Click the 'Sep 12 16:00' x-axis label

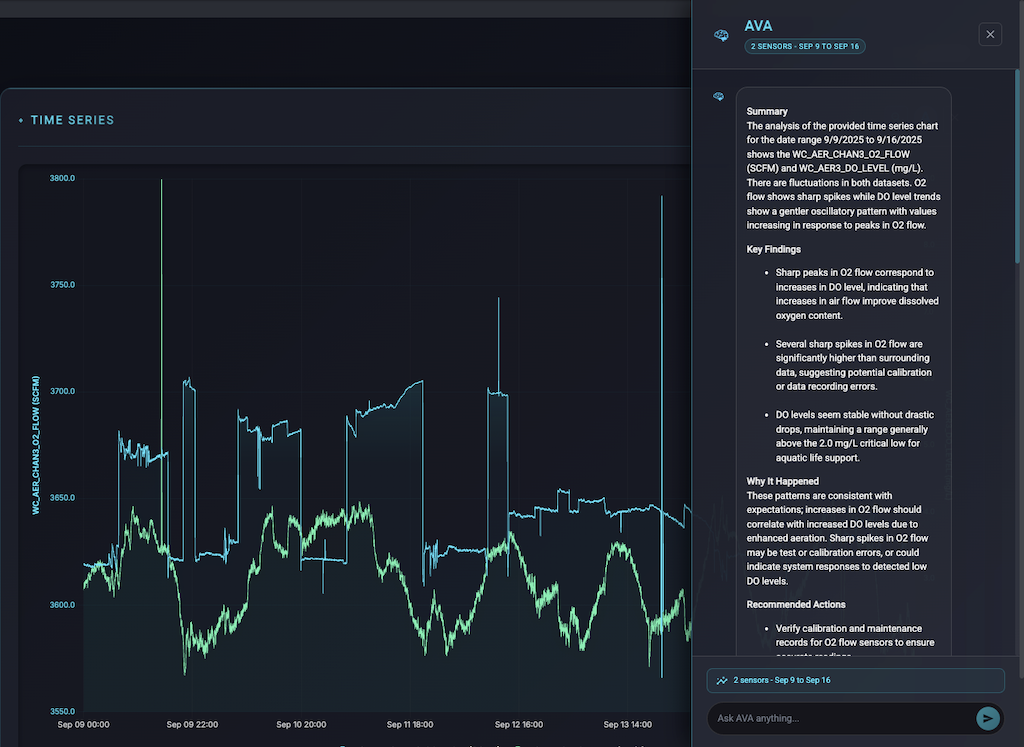(518, 724)
